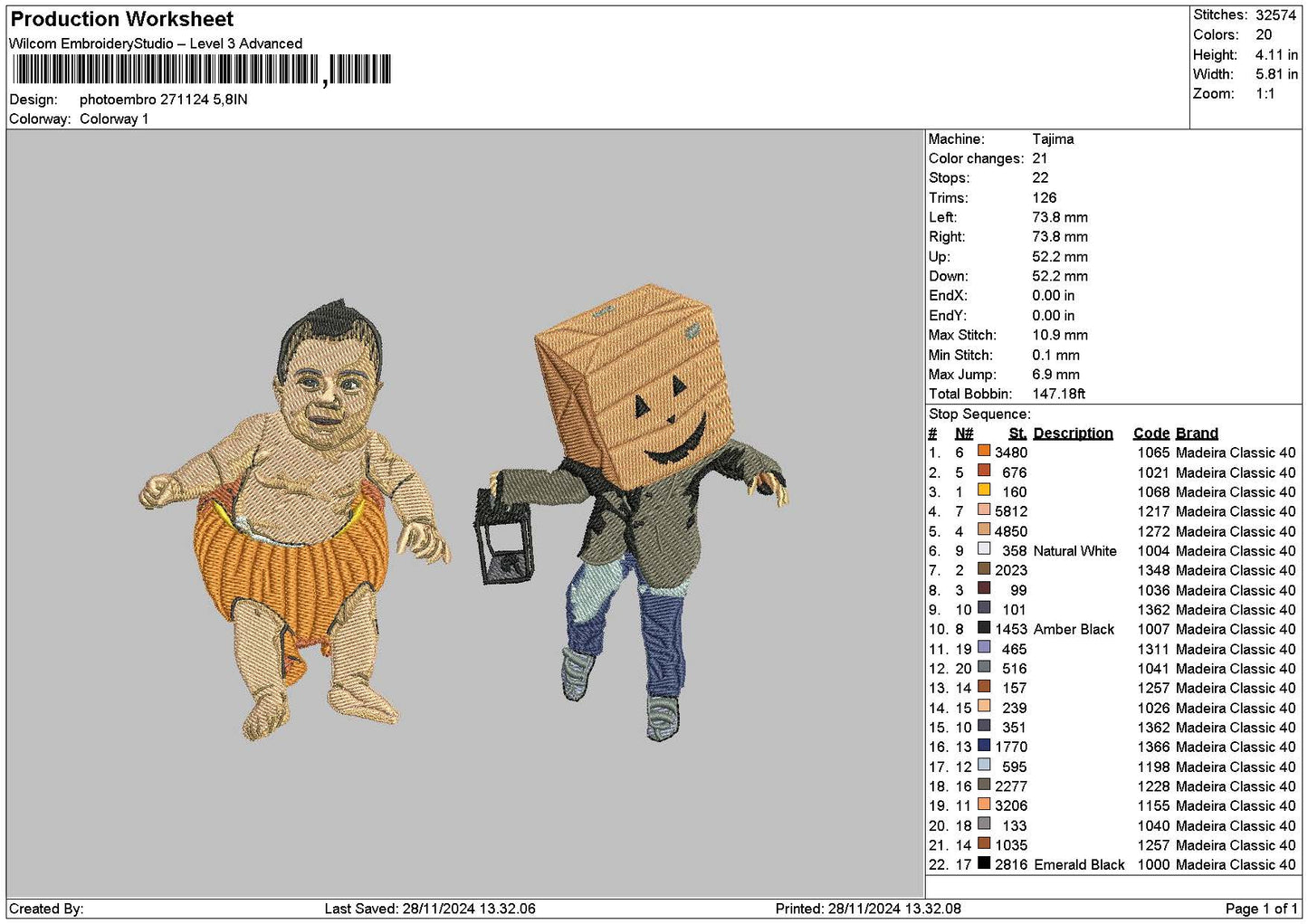Click the 'Production Worksheet' title
The image size is (1308, 924).
coord(122,19)
